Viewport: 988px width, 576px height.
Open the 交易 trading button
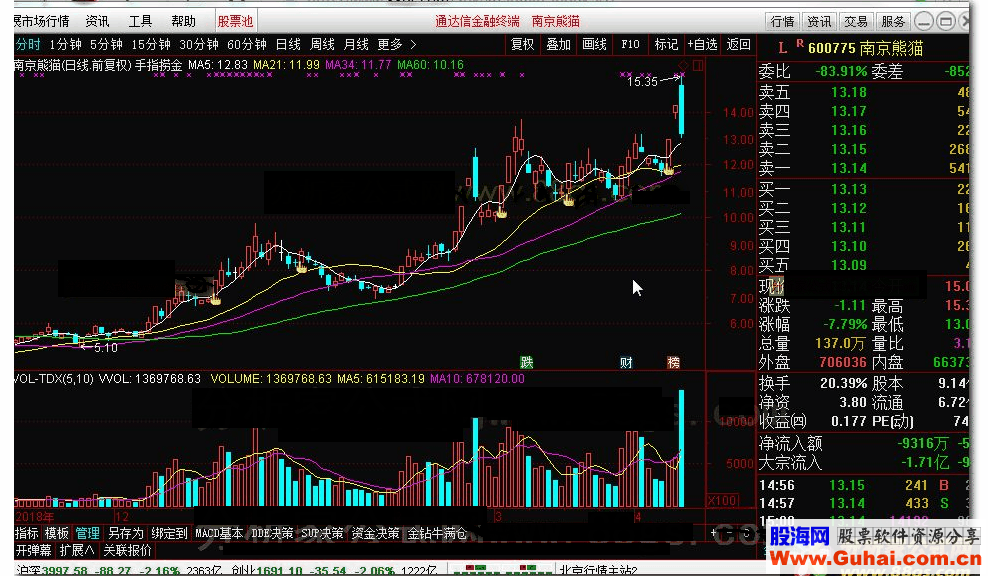coord(856,21)
